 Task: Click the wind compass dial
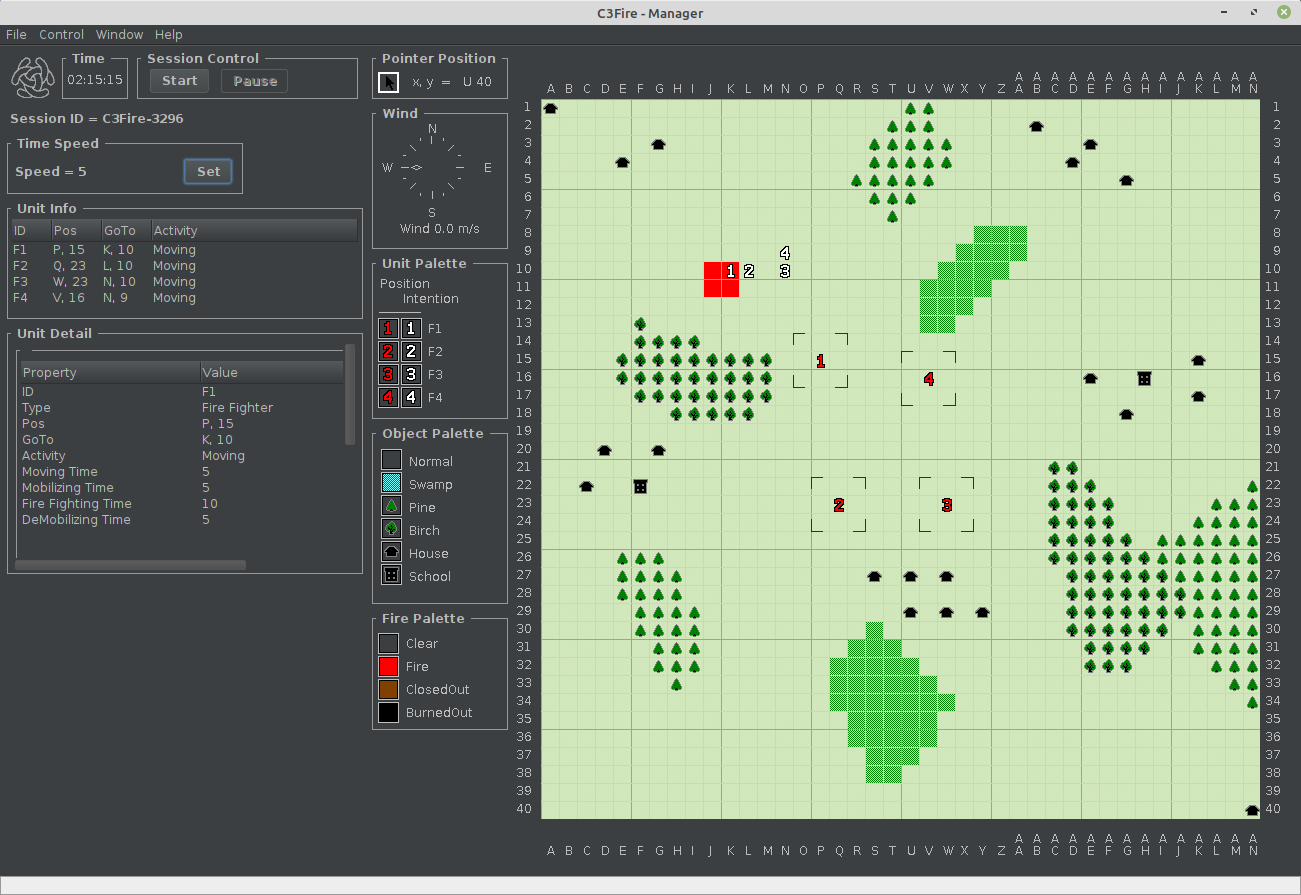coord(432,168)
